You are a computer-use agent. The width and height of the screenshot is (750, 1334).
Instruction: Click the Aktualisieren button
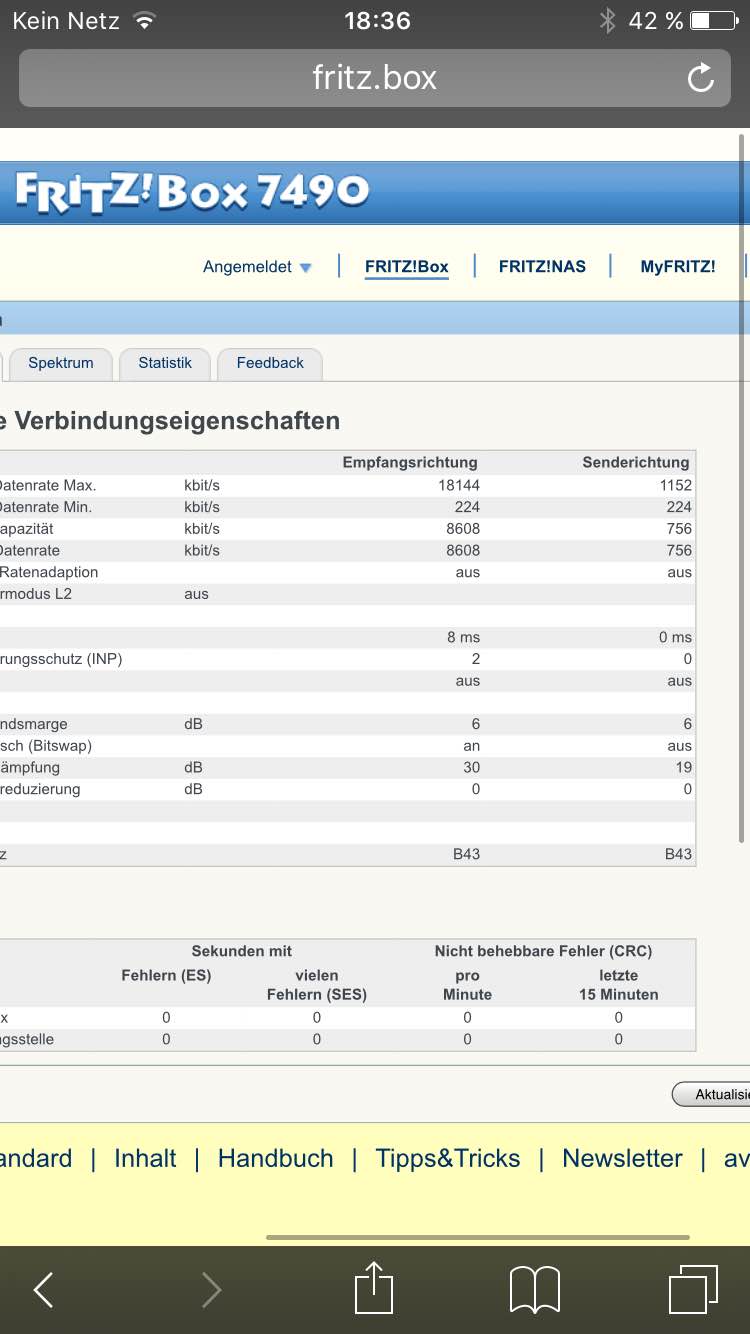point(711,1094)
